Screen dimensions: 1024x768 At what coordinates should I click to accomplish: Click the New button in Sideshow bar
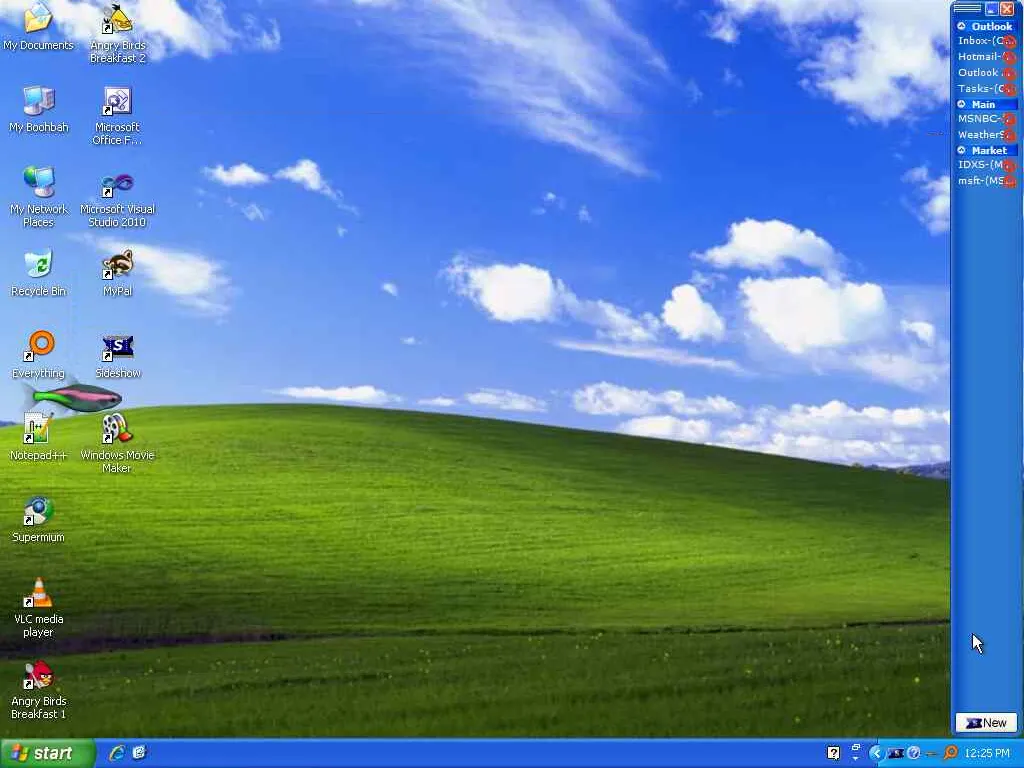(986, 723)
